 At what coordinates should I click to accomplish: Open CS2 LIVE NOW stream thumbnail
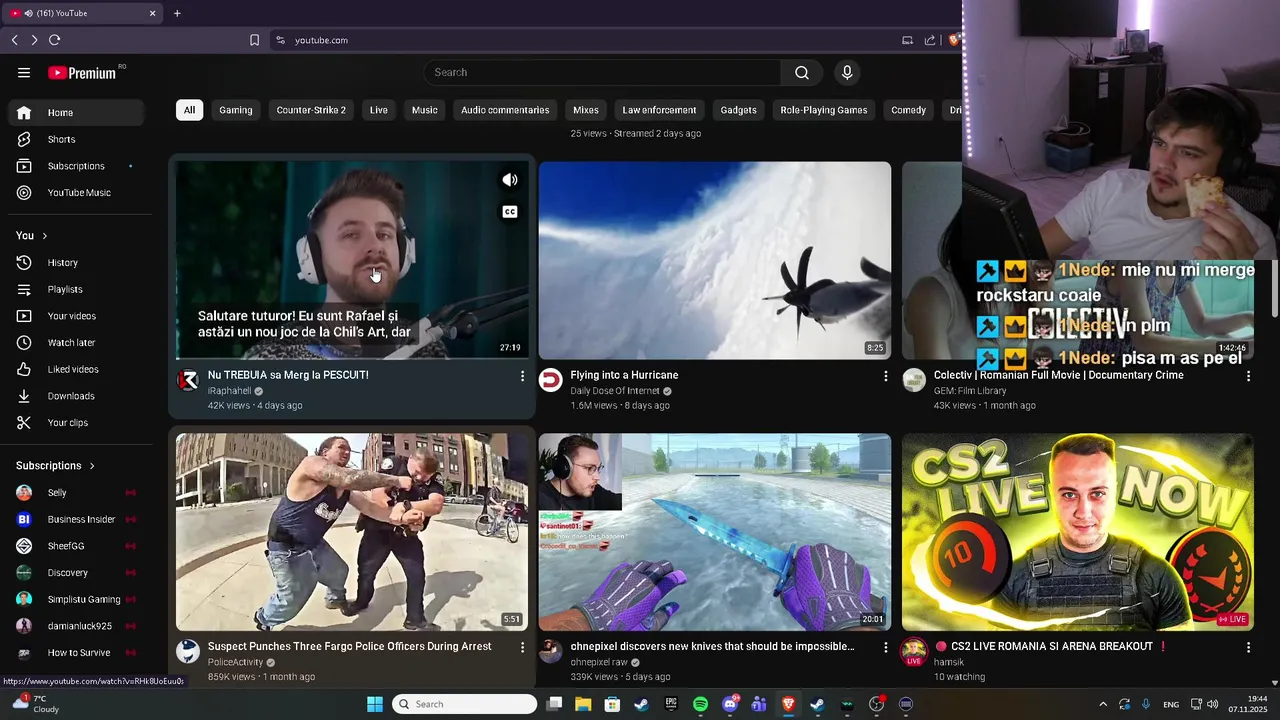pyautogui.click(x=1078, y=532)
